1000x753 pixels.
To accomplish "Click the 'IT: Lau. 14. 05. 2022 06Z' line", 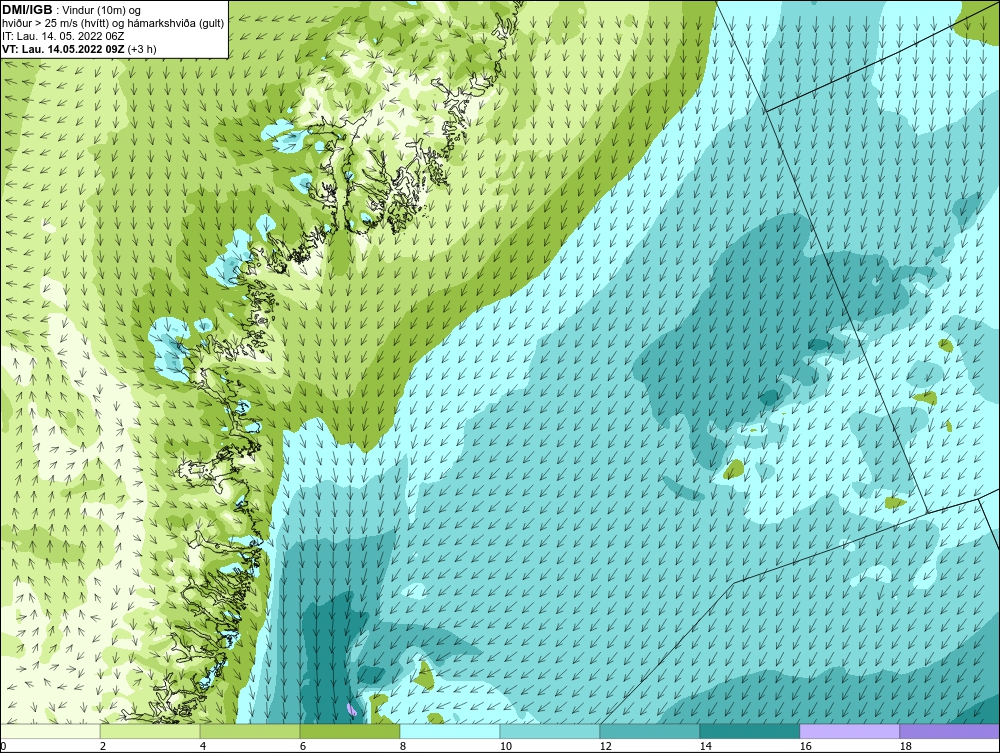I will tap(63, 36).
